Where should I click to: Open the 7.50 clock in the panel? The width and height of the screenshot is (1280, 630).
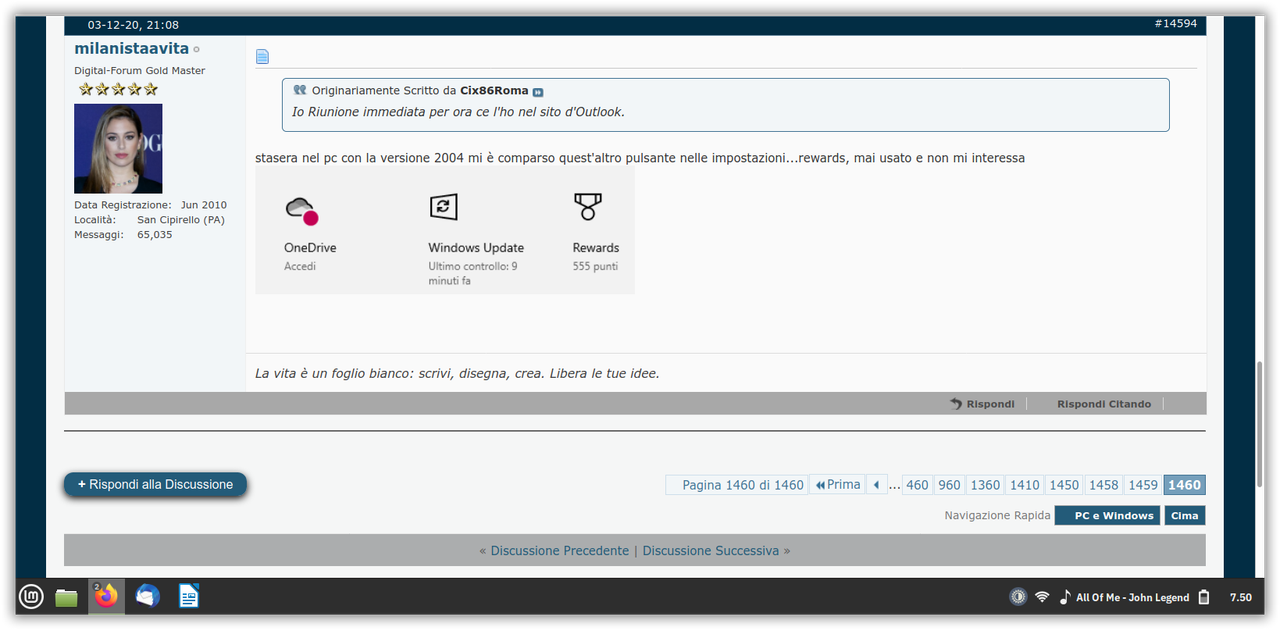coord(1240,597)
